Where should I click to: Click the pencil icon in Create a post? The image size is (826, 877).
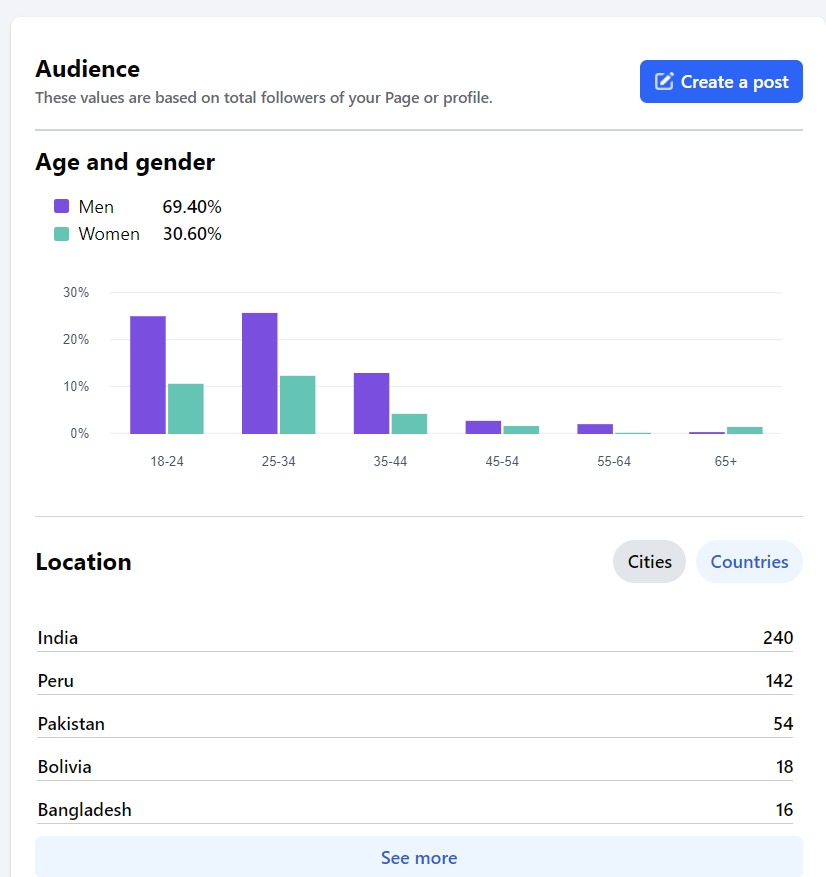(664, 82)
